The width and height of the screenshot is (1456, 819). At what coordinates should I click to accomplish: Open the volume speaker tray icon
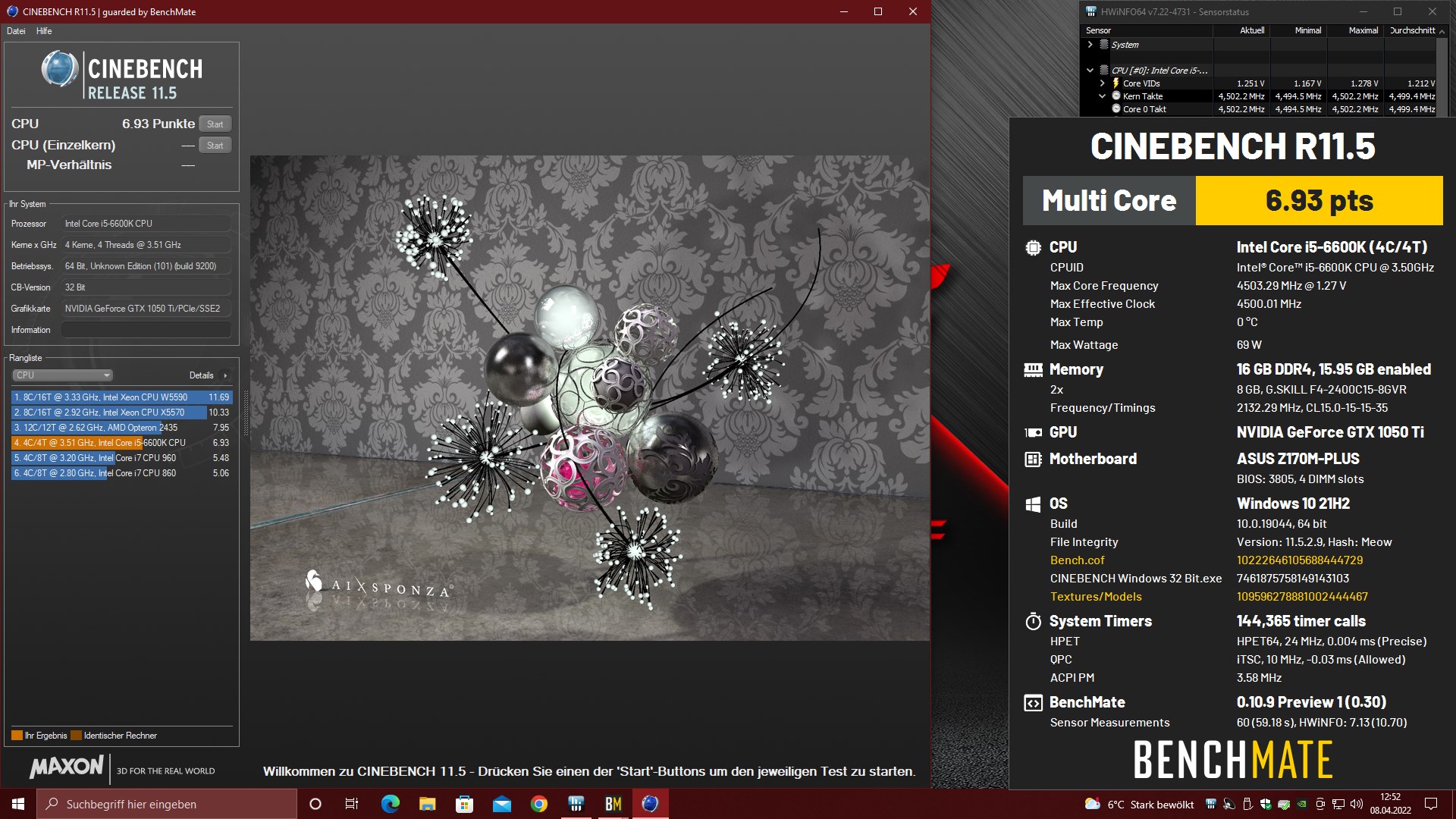pos(1356,804)
